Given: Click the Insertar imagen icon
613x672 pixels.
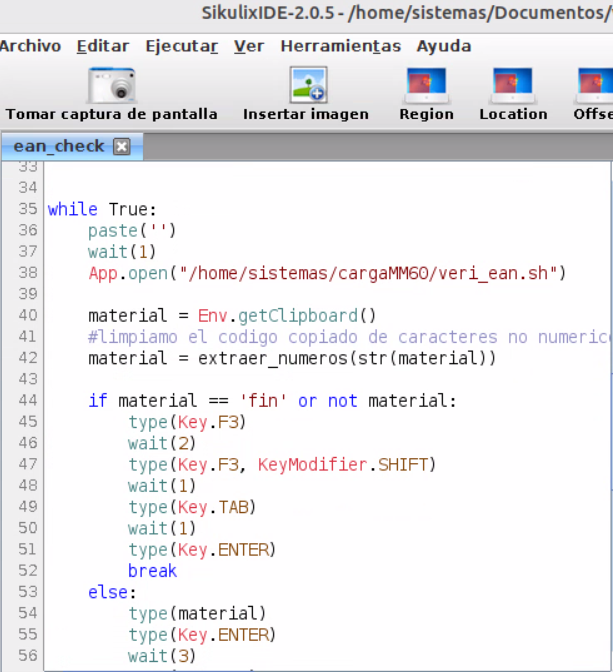Looking at the screenshot, I should tap(308, 85).
